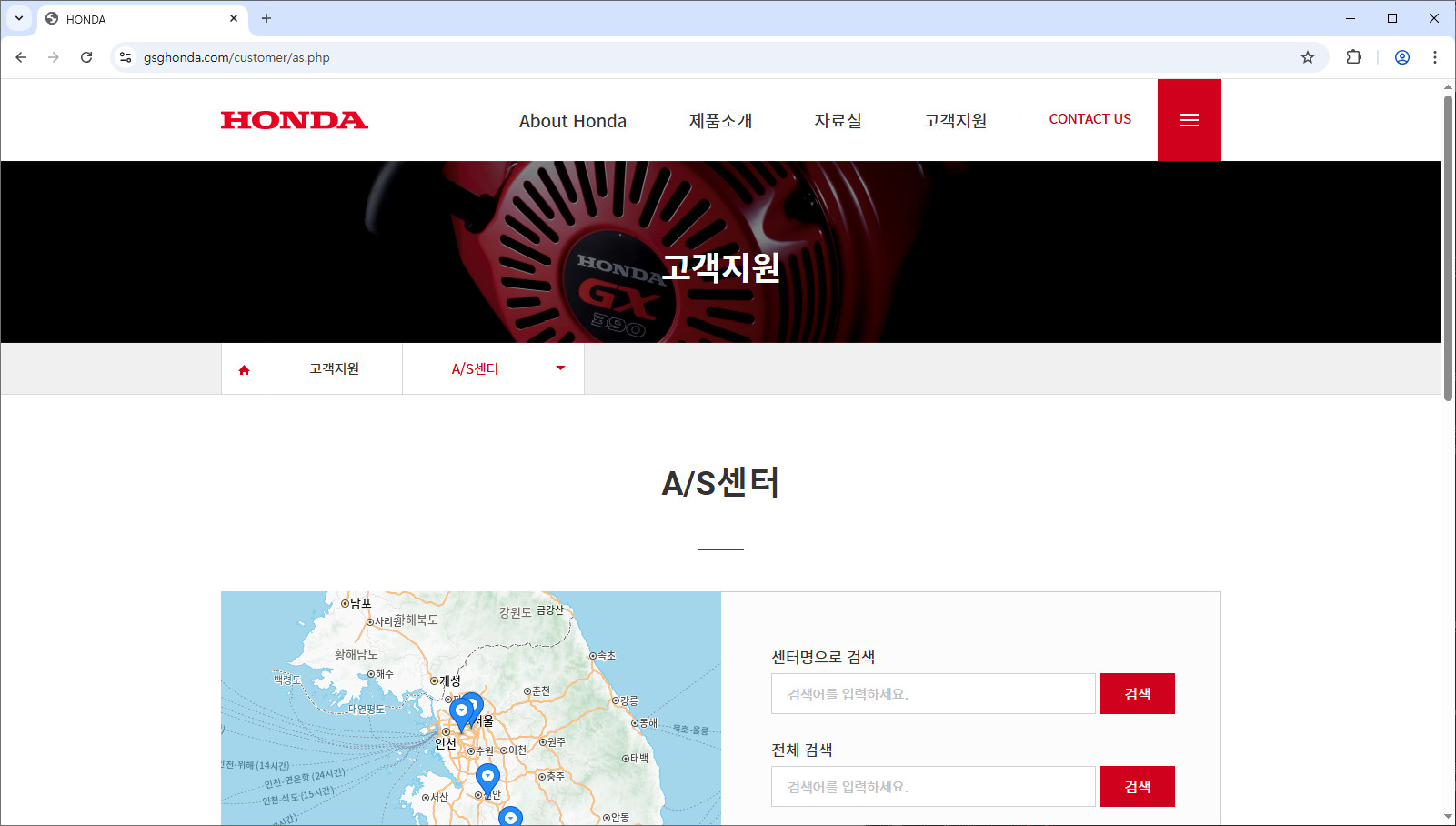Open the tab search dropdown arrow
This screenshot has height=826, width=1456.
pos(19,18)
